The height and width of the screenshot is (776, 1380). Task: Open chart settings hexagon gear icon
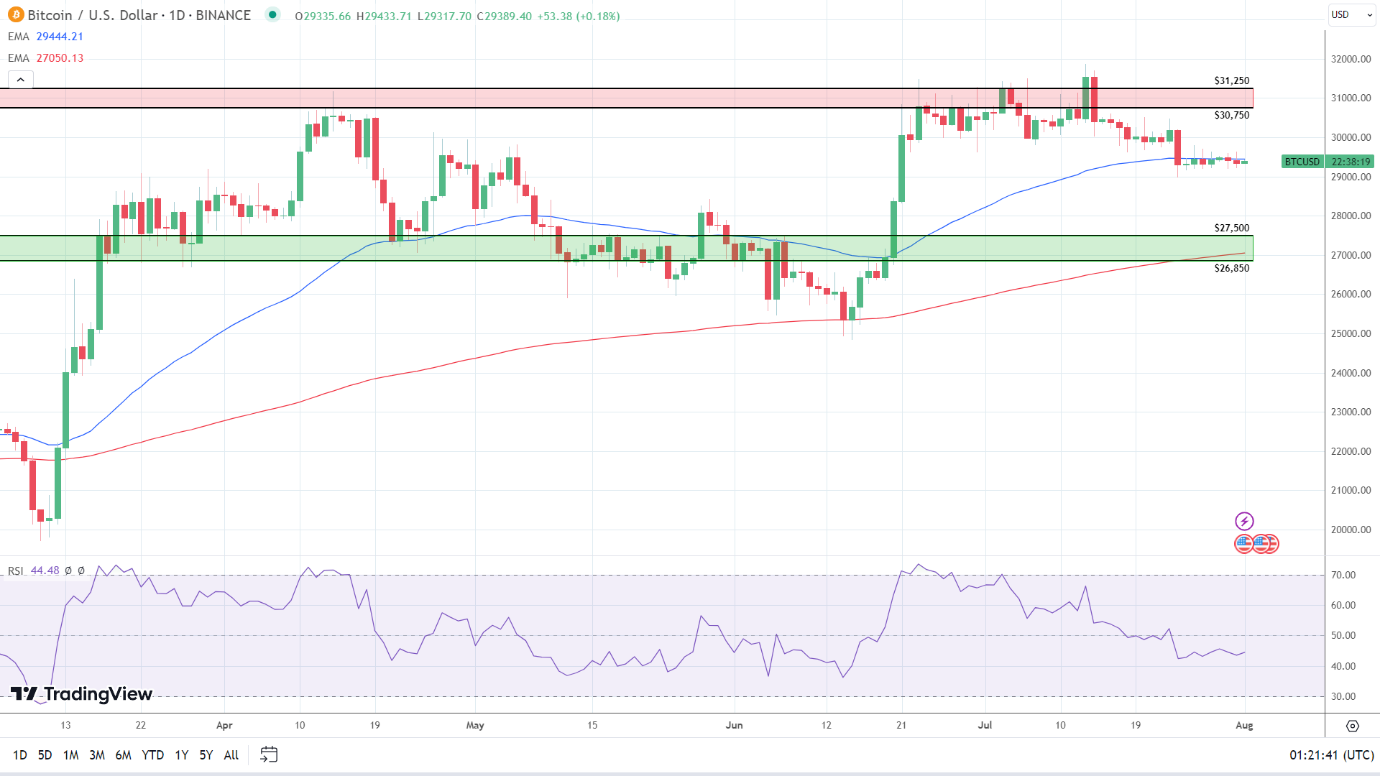coord(1352,726)
